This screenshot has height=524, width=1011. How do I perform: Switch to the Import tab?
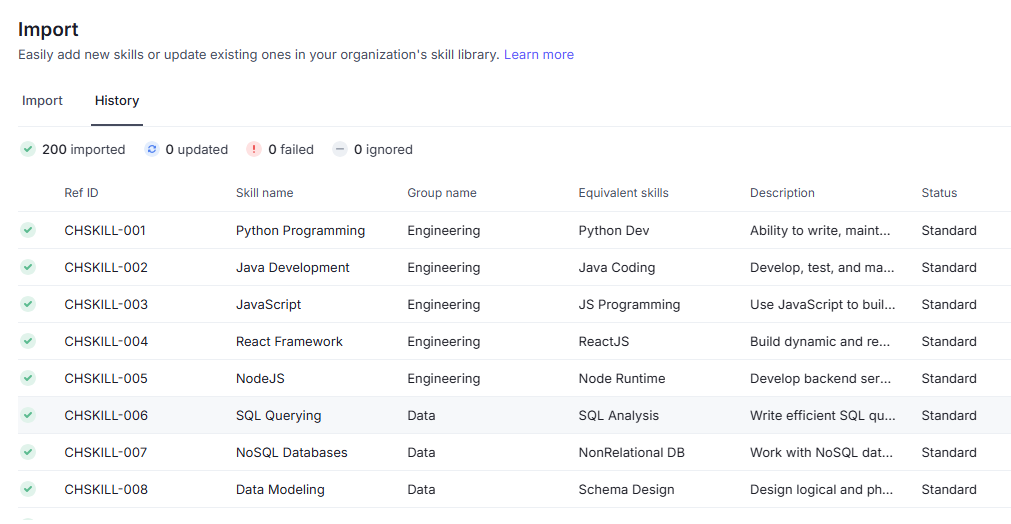tap(42, 101)
